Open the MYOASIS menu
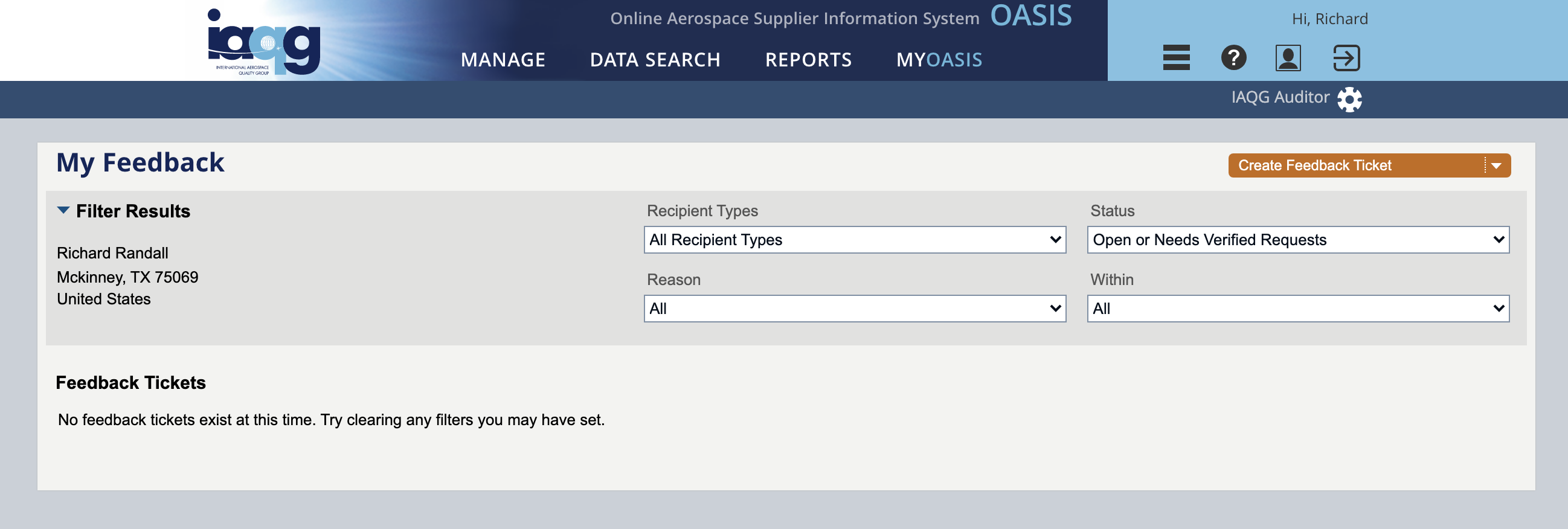 point(939,60)
